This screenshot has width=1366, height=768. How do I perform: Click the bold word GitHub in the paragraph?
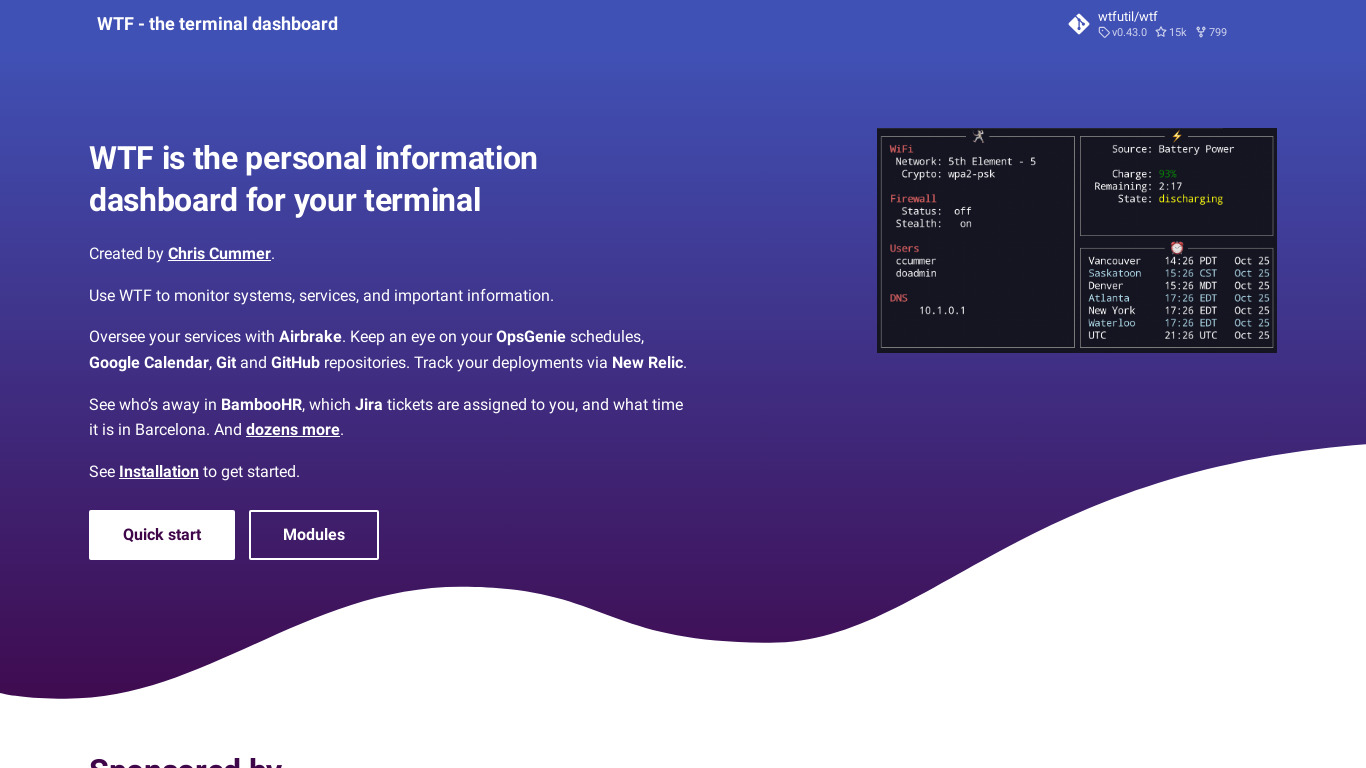pyautogui.click(x=295, y=363)
